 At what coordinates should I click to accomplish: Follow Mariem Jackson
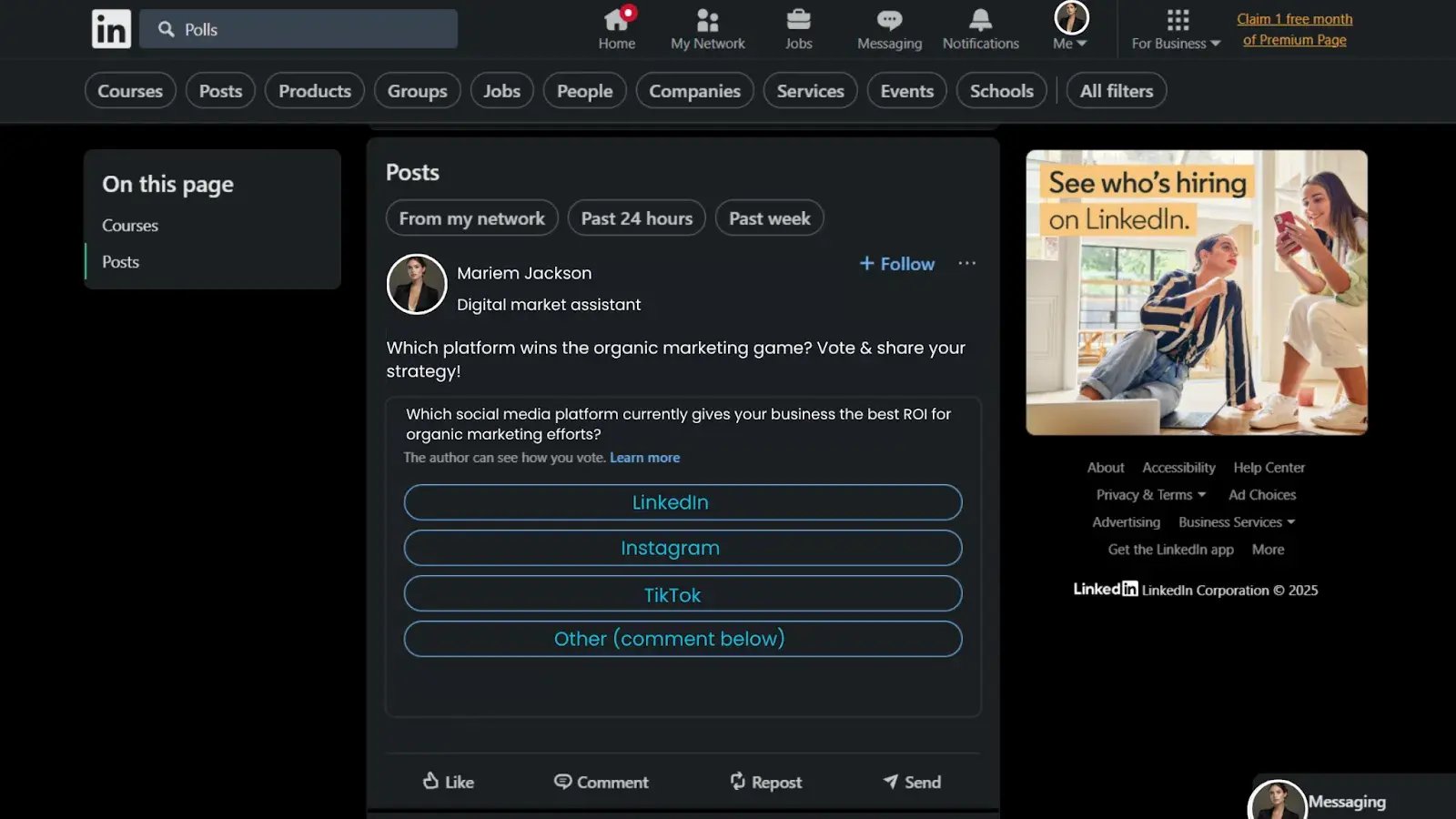pos(897,264)
